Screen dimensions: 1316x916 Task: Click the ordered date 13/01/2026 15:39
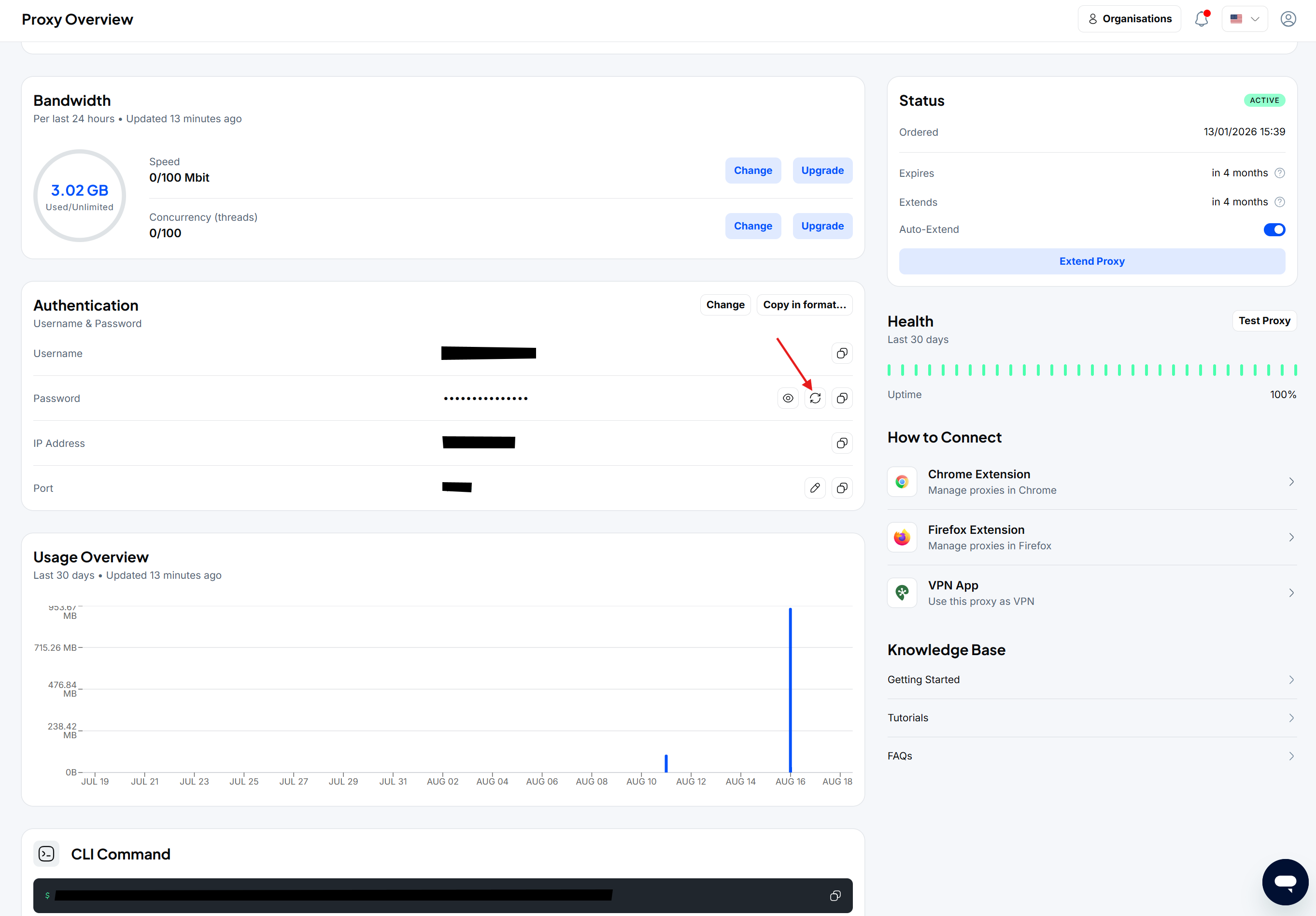click(1244, 132)
